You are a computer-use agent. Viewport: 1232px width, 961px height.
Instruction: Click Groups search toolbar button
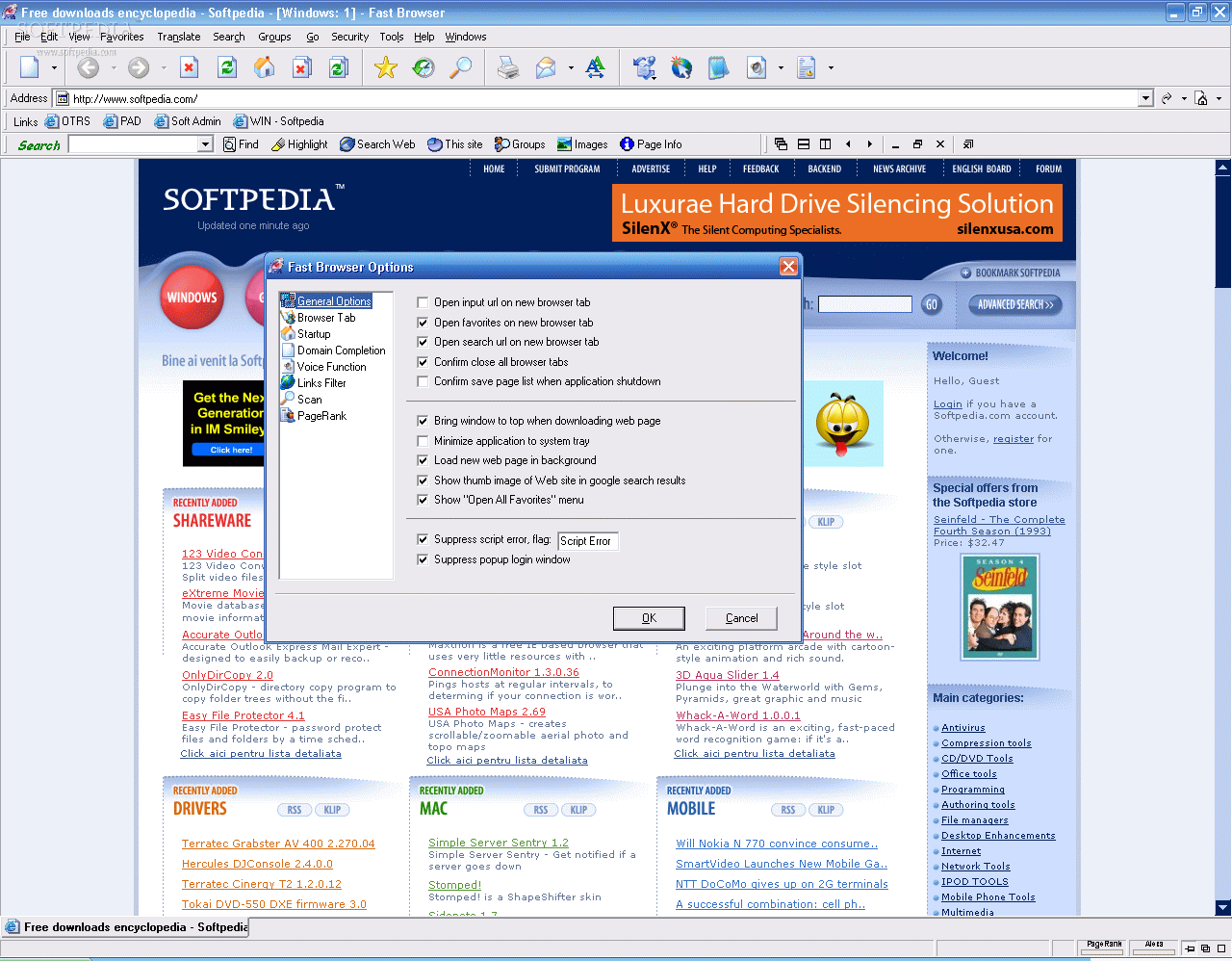tap(520, 144)
